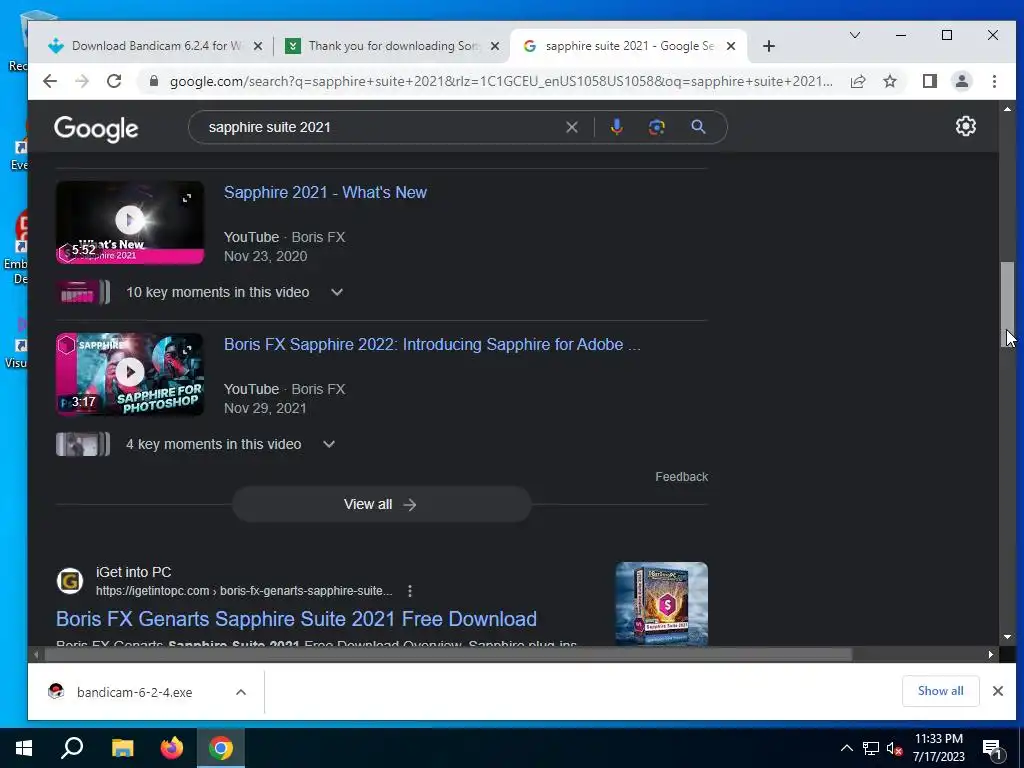Image resolution: width=1024 pixels, height=768 pixels.
Task: Submit search with magnifier icon
Action: tap(698, 127)
